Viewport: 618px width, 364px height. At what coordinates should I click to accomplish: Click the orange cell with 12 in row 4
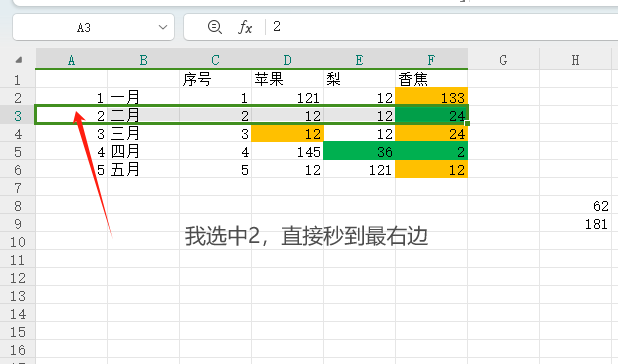(287, 134)
